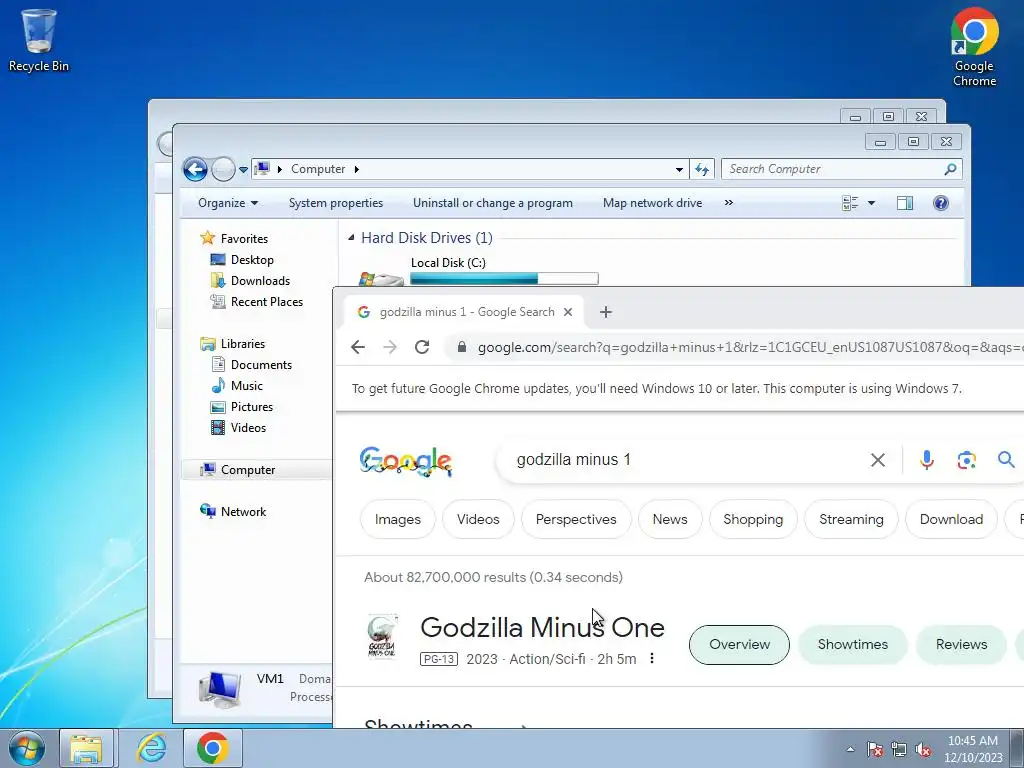Select Computer in the navigation pane
This screenshot has width=1024, height=768.
coord(248,470)
